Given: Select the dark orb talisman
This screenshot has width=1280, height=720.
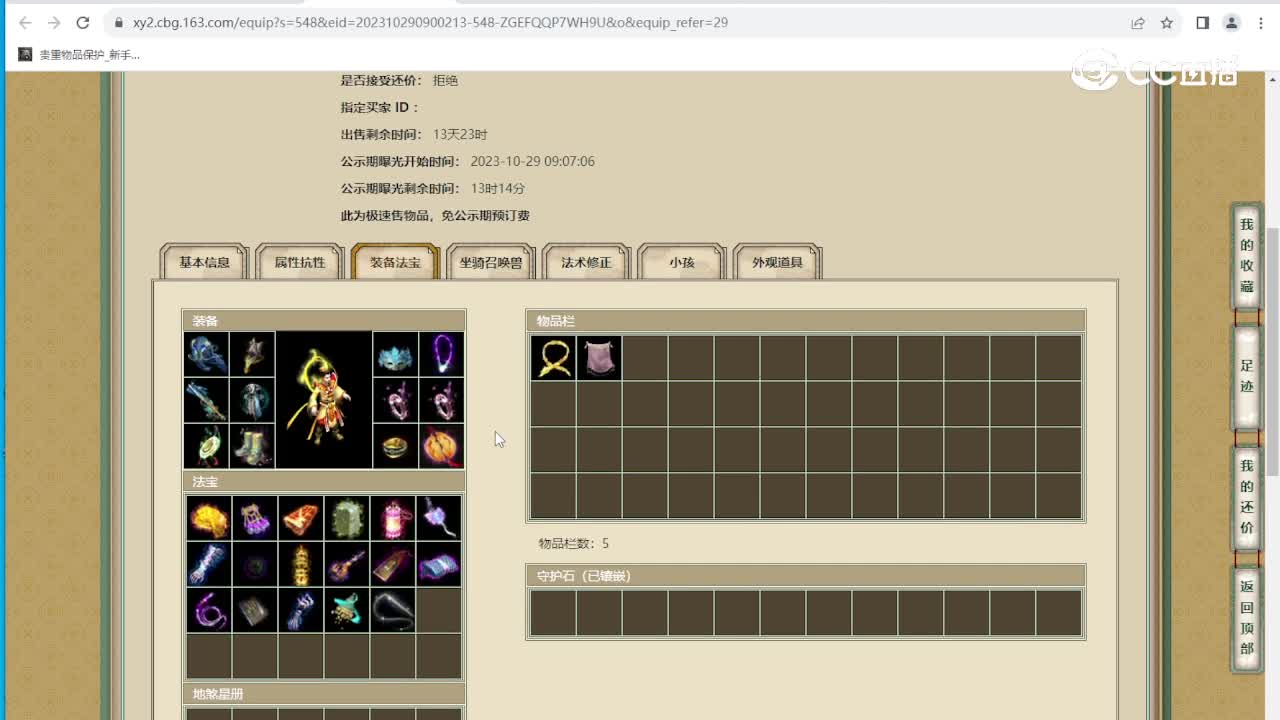Looking at the screenshot, I should coord(255,564).
